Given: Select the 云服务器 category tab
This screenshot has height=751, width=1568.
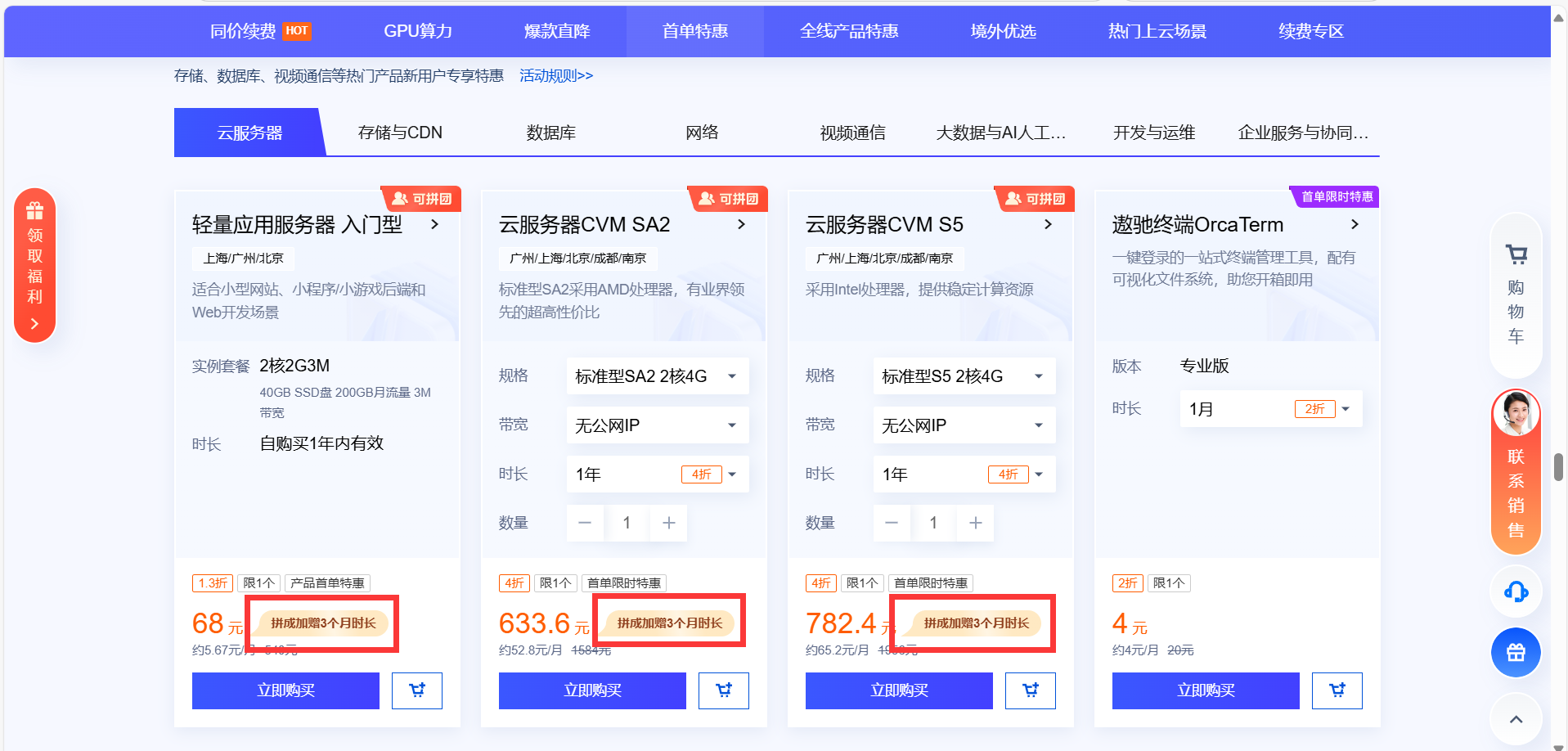Looking at the screenshot, I should tap(249, 133).
